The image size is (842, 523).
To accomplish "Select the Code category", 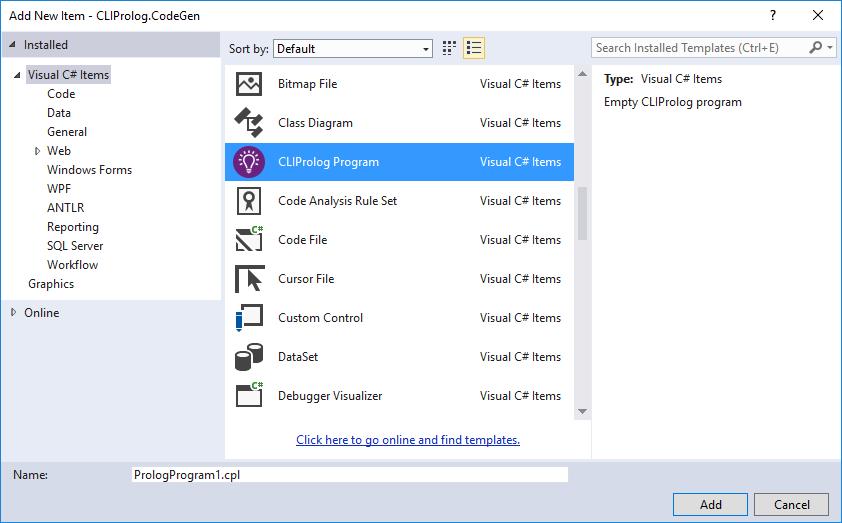I will [61, 94].
